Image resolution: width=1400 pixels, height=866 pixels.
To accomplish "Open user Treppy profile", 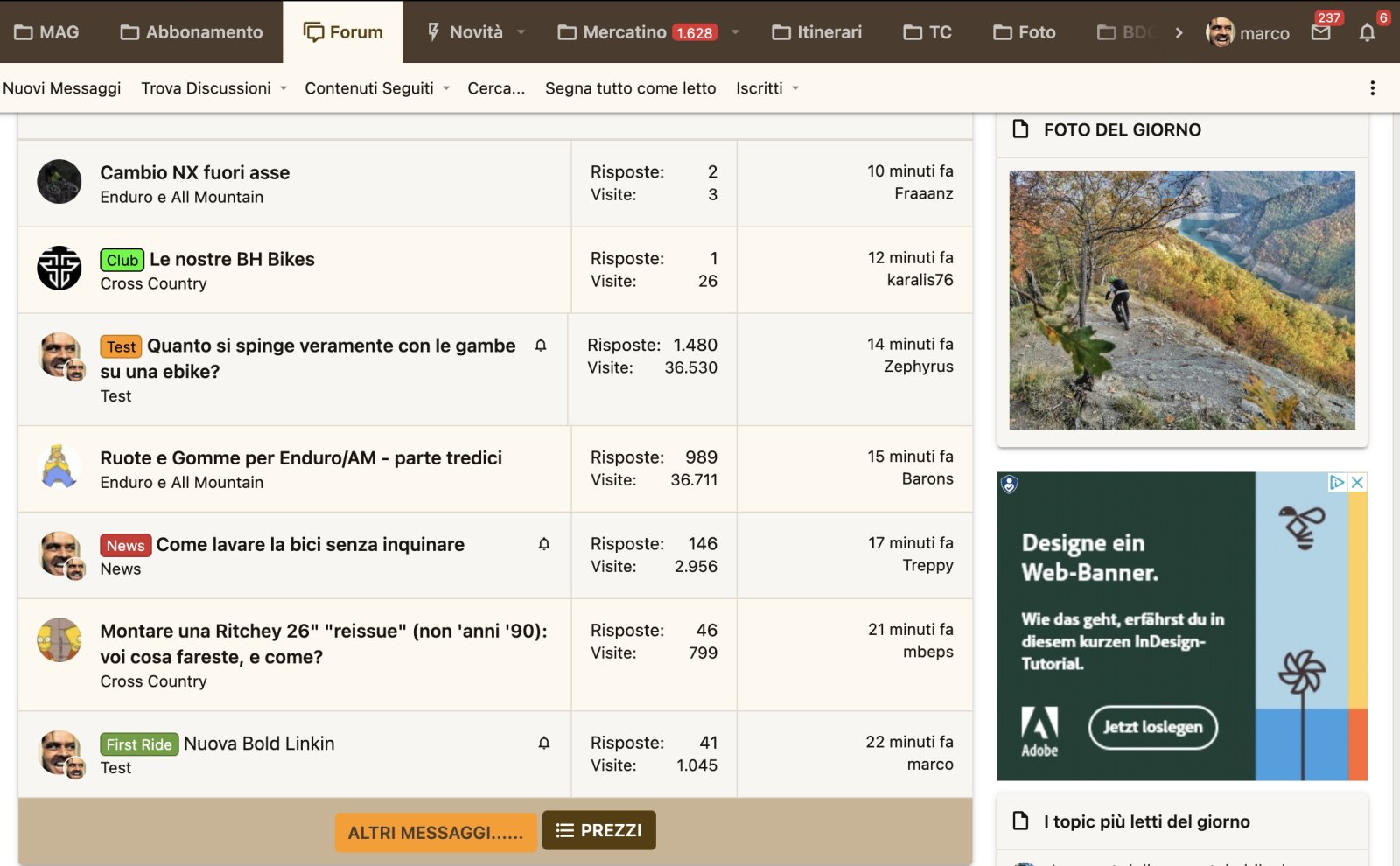I will (927, 565).
